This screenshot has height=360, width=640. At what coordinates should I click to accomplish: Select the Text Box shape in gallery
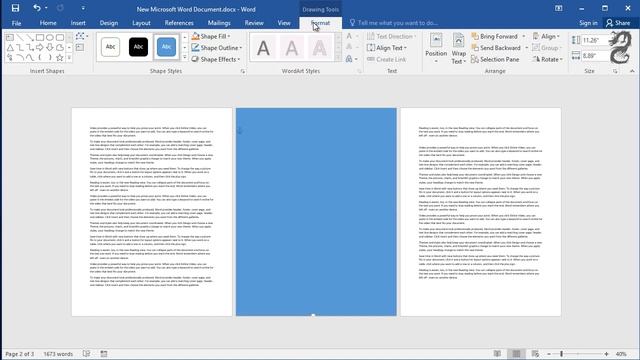point(10,38)
